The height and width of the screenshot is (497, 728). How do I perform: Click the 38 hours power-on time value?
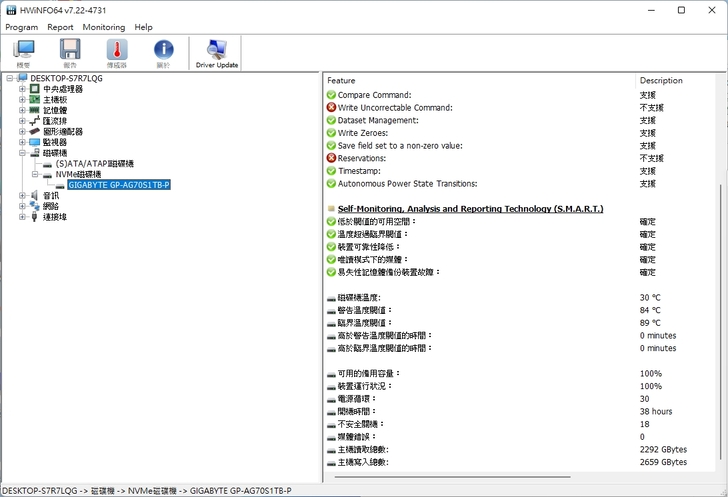[x=656, y=411]
